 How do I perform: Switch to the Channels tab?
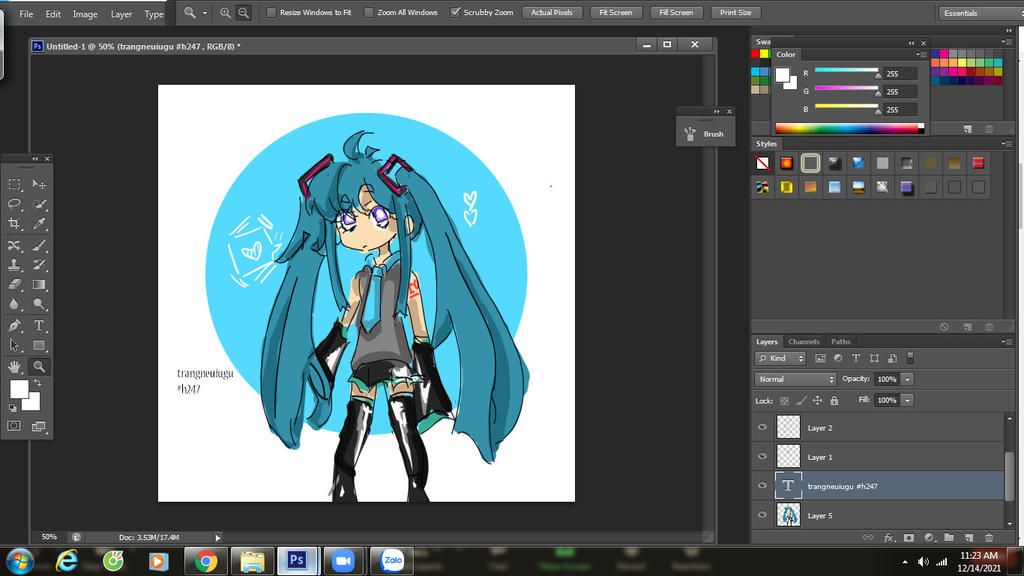pos(804,342)
